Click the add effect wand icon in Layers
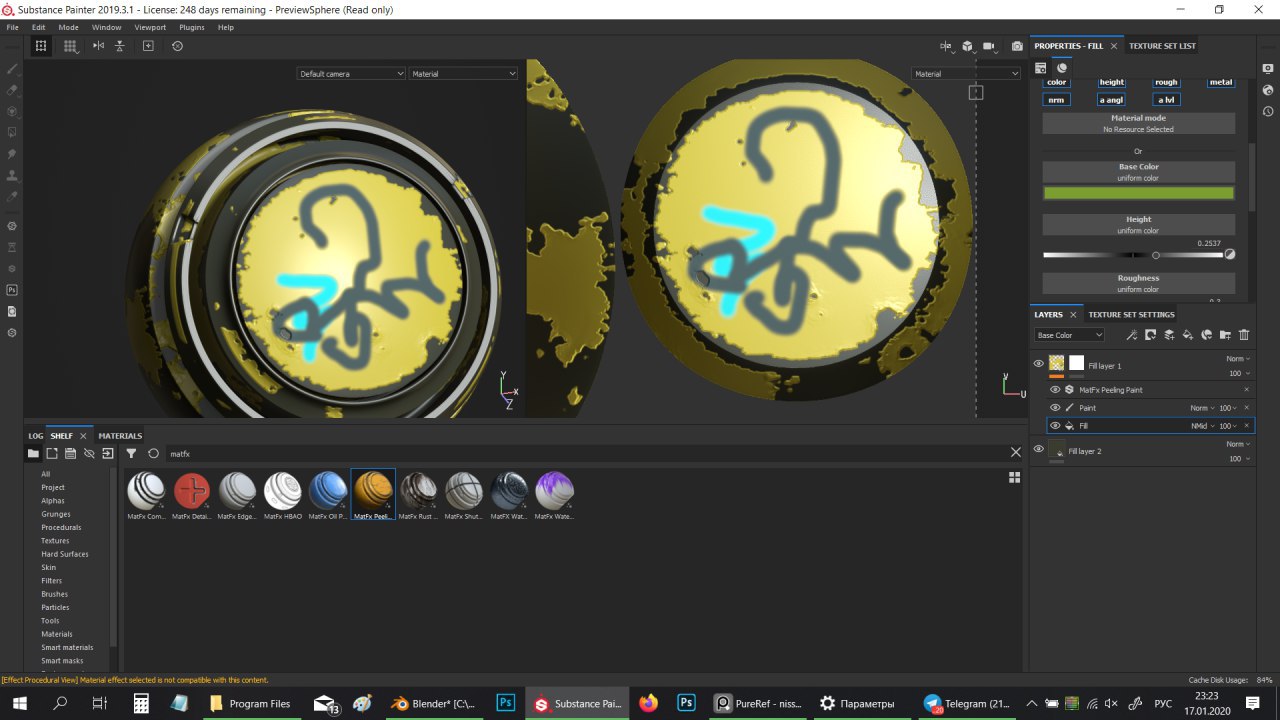1280x720 pixels. (1131, 335)
